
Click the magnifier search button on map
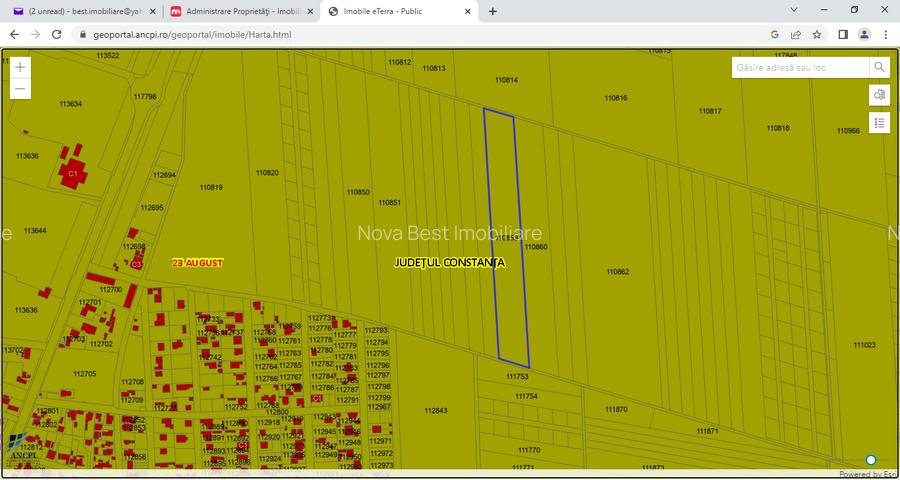(x=879, y=67)
